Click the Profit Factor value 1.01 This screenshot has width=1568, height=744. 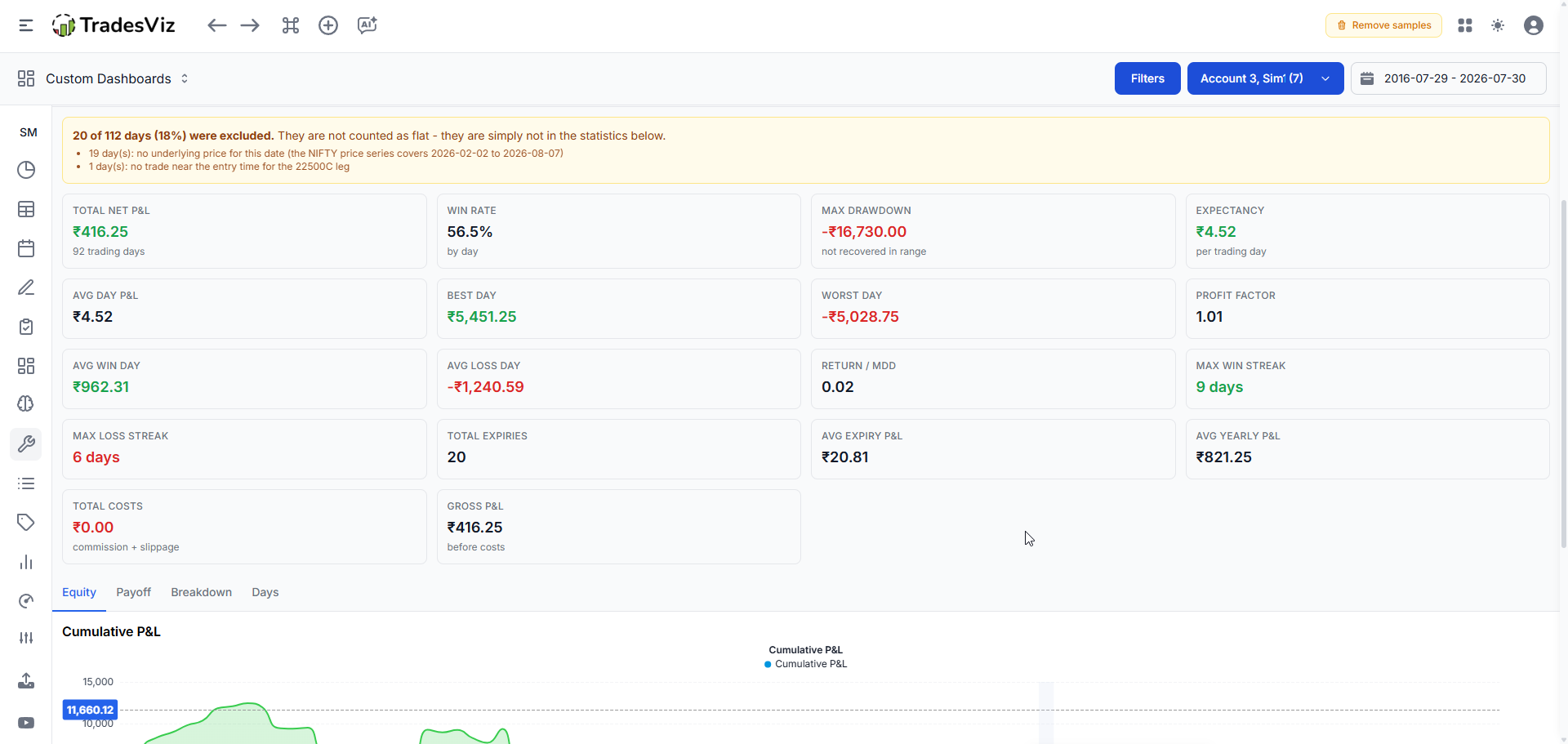1209,317
